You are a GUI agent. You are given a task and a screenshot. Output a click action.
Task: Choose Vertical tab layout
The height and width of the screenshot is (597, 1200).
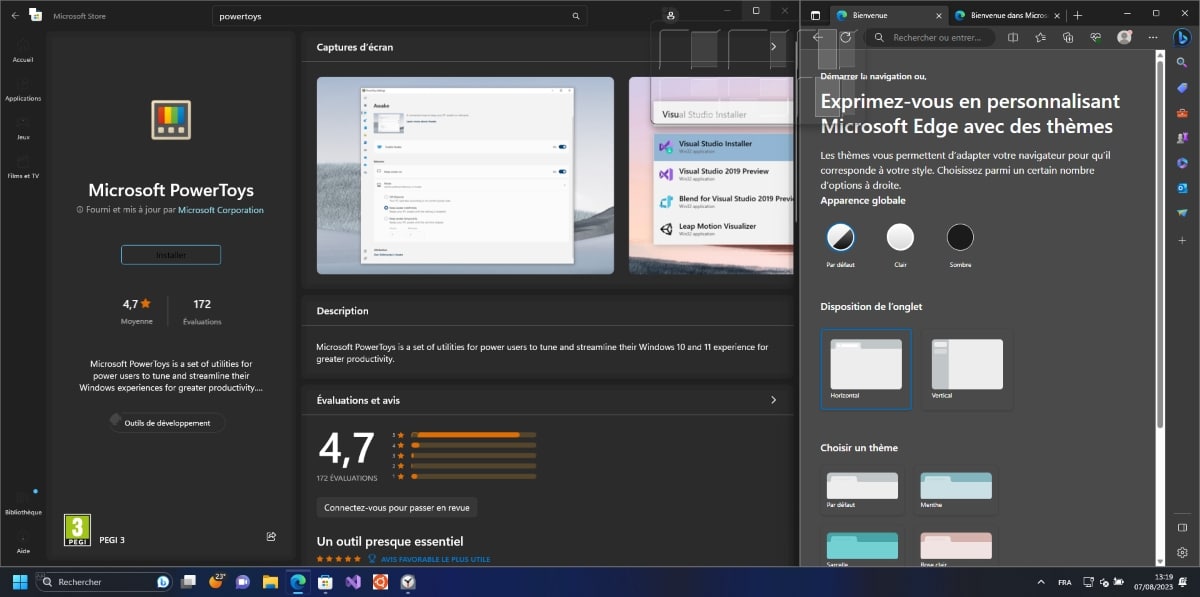point(967,369)
